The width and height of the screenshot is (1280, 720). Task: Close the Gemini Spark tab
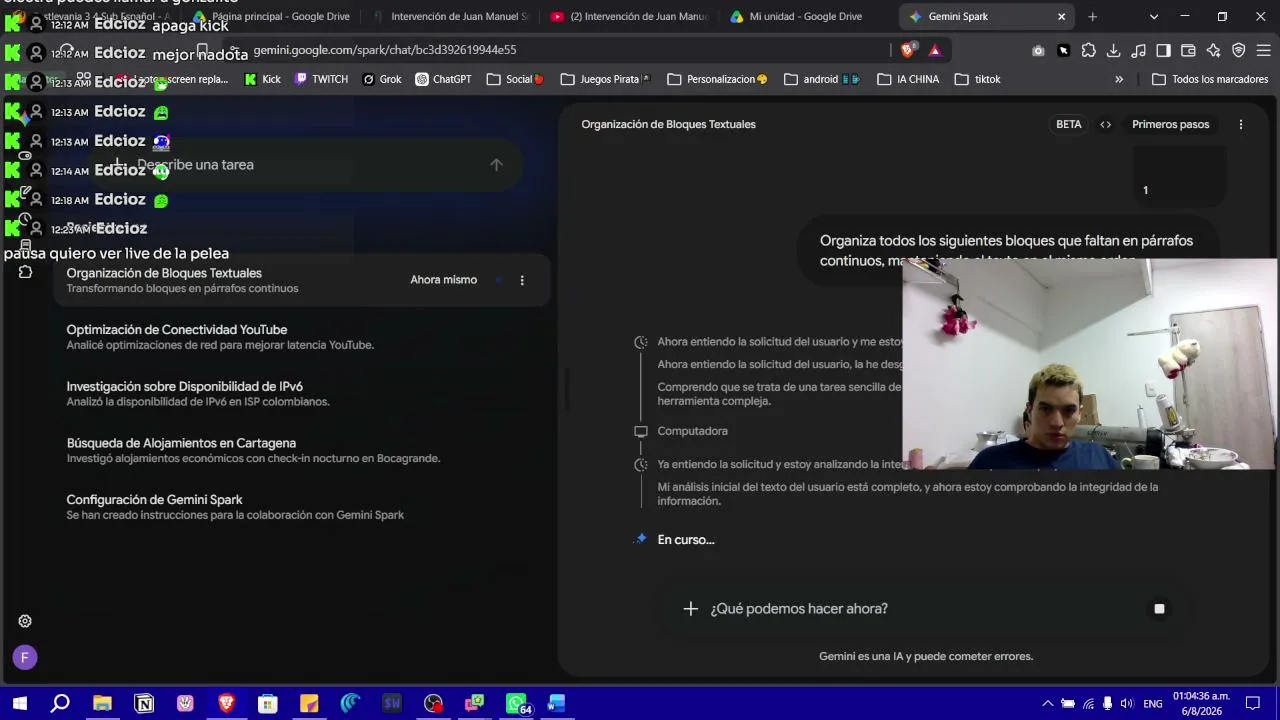click(1062, 17)
